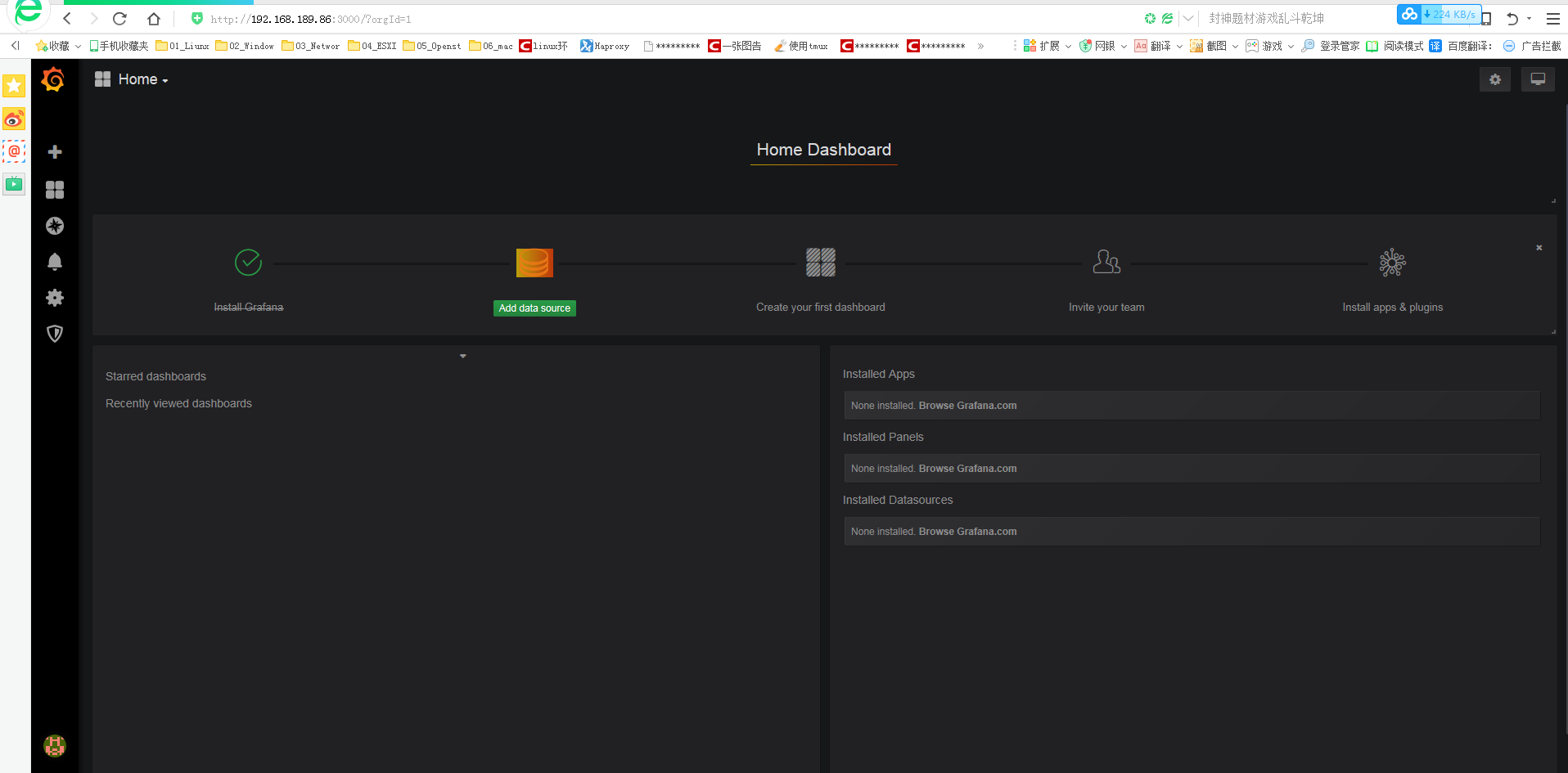Expand the dashboard list panel caret
The image size is (1568, 773).
click(462, 356)
